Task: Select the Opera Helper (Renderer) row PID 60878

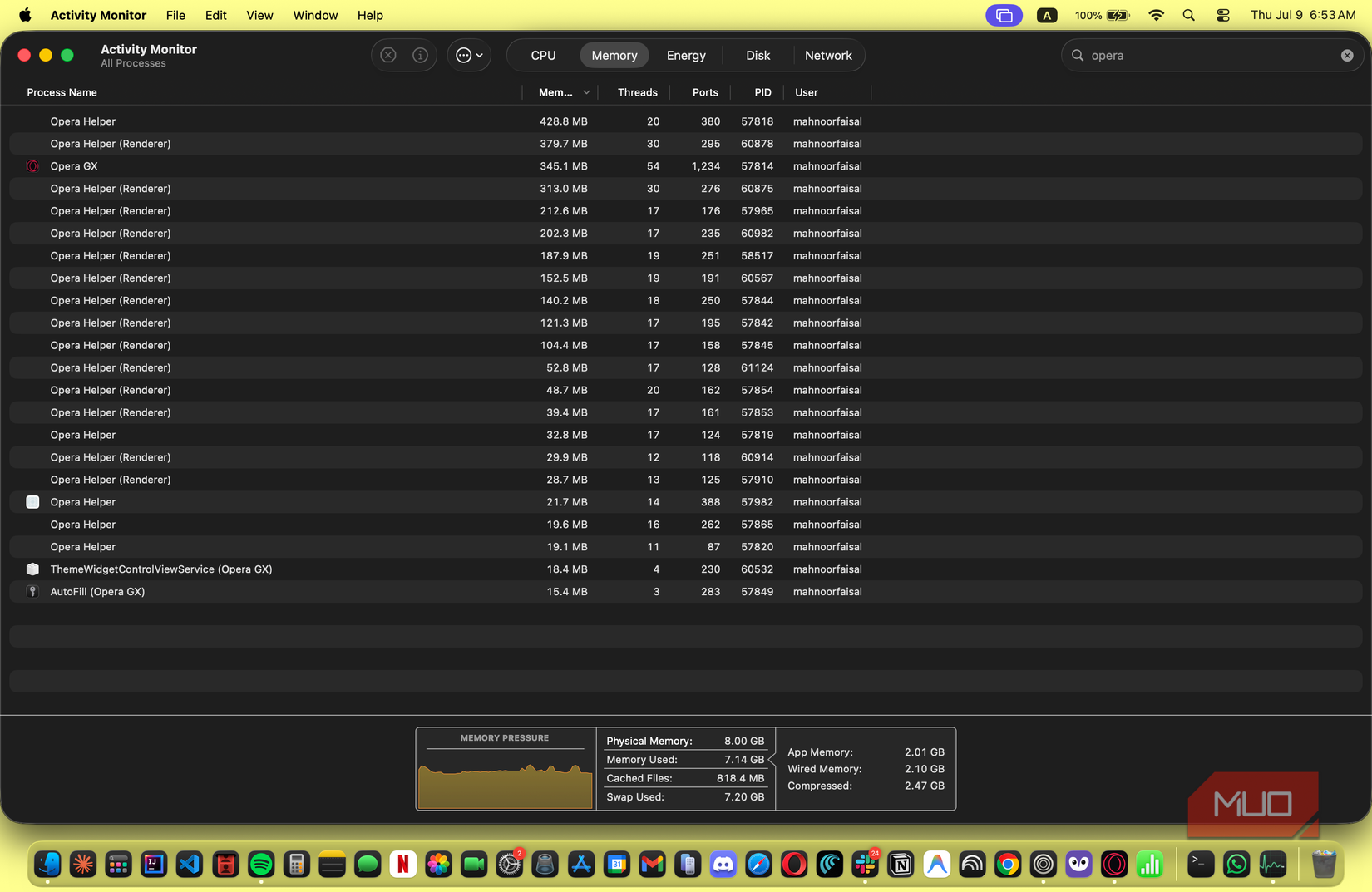Action: [686, 144]
